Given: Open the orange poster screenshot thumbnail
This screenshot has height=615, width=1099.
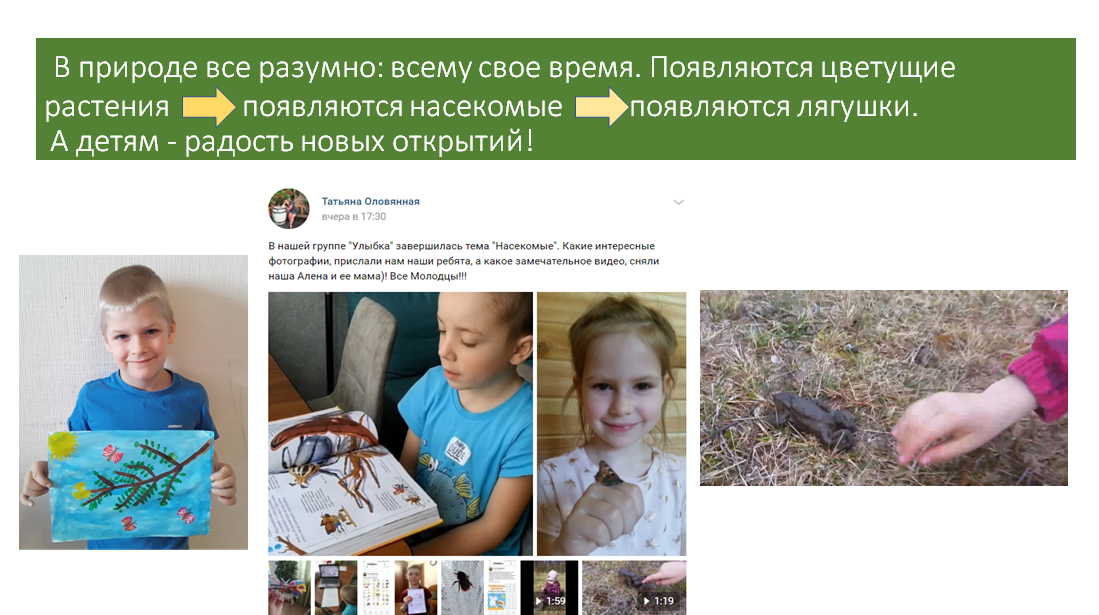Looking at the screenshot, I should (x=502, y=588).
